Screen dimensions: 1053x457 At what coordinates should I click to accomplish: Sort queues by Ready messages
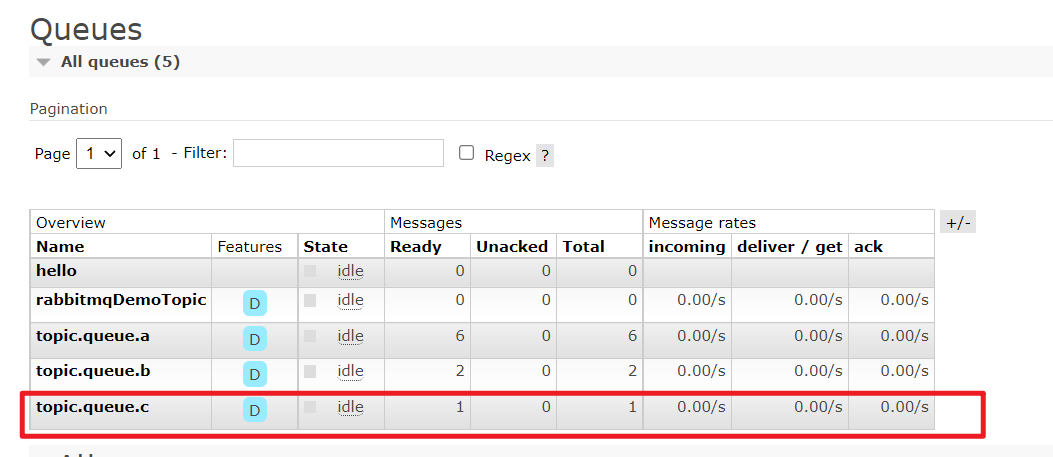coord(416,246)
